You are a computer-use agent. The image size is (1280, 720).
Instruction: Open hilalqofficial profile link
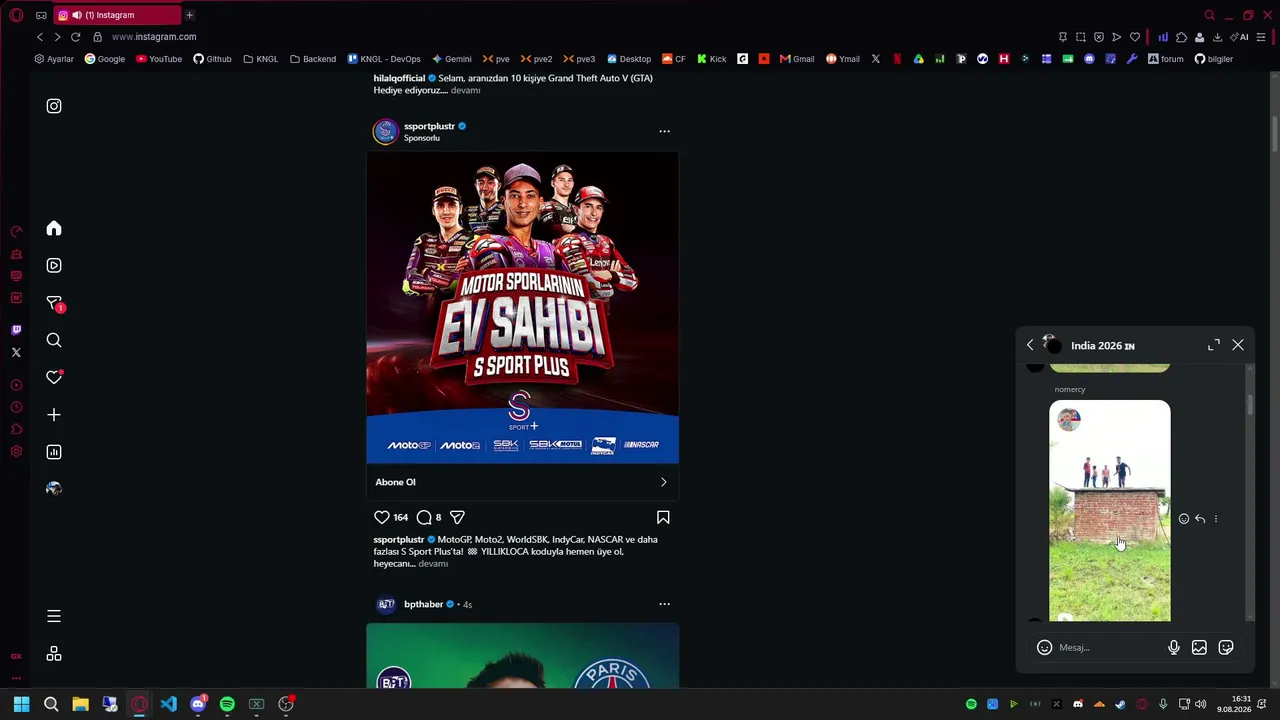[x=400, y=78]
